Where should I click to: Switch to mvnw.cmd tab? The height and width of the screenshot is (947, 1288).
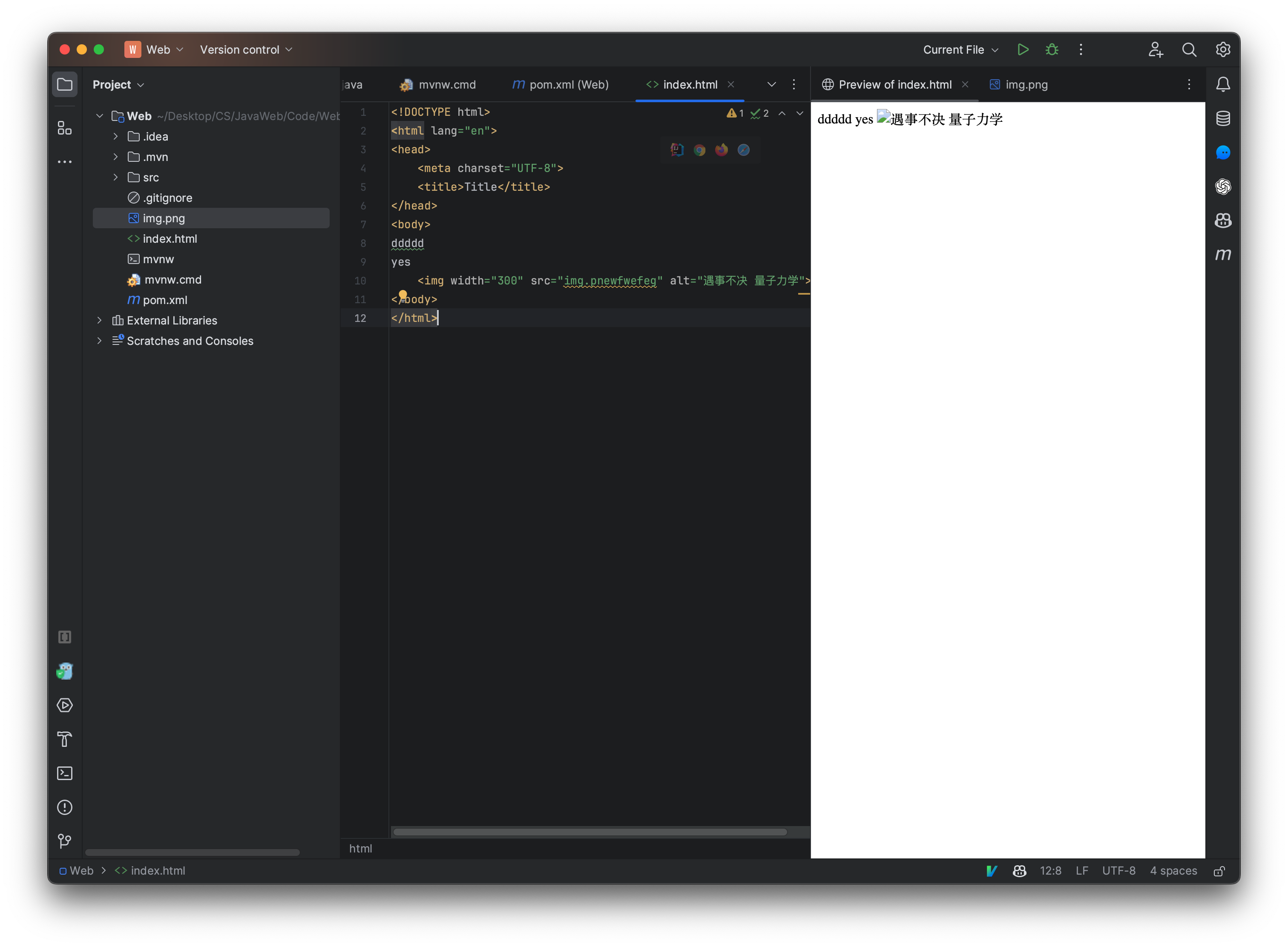tap(437, 85)
